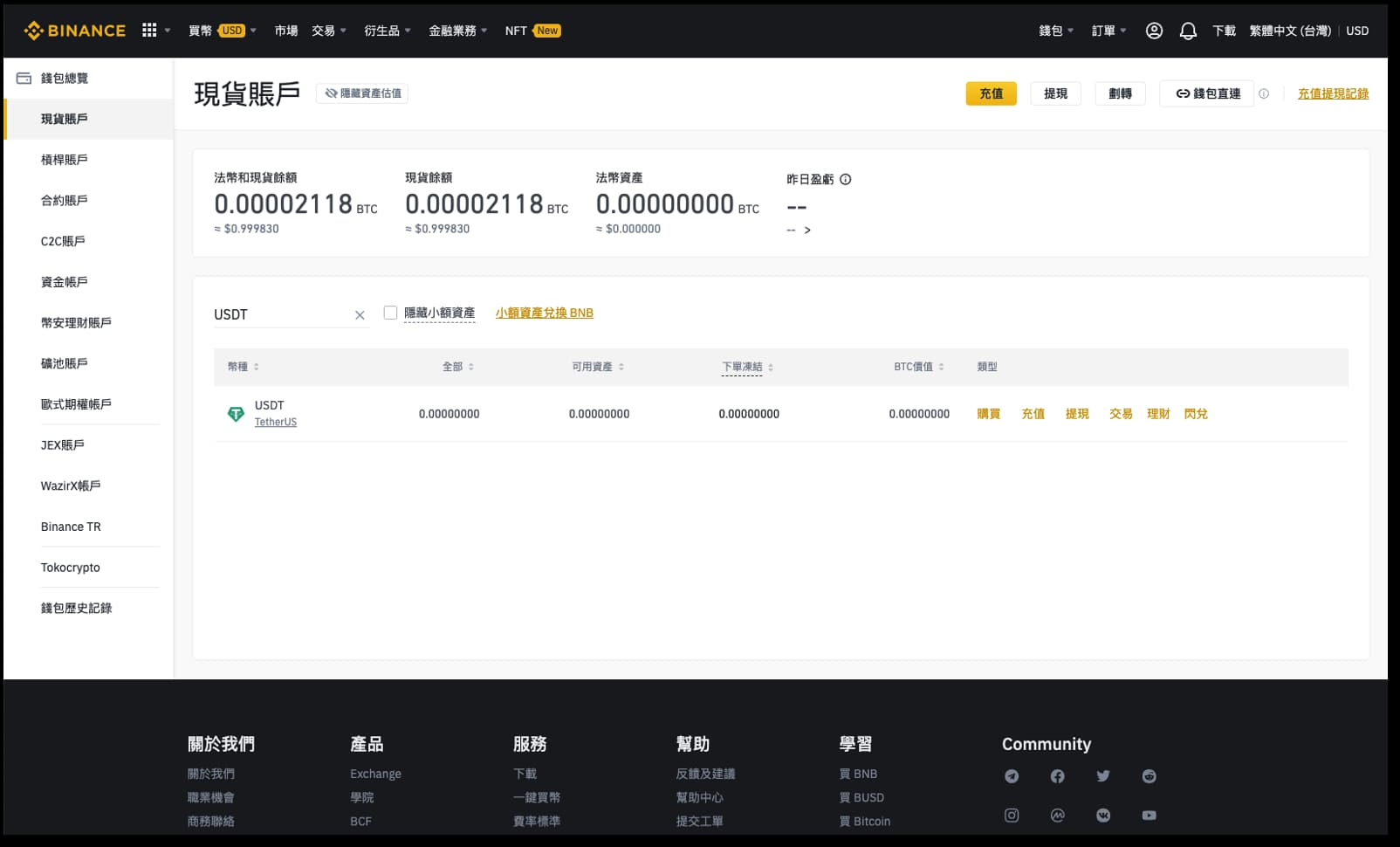Toggle 隱藏資產估值 to hide balances
Screen dimensions: 1400x847
(x=361, y=93)
